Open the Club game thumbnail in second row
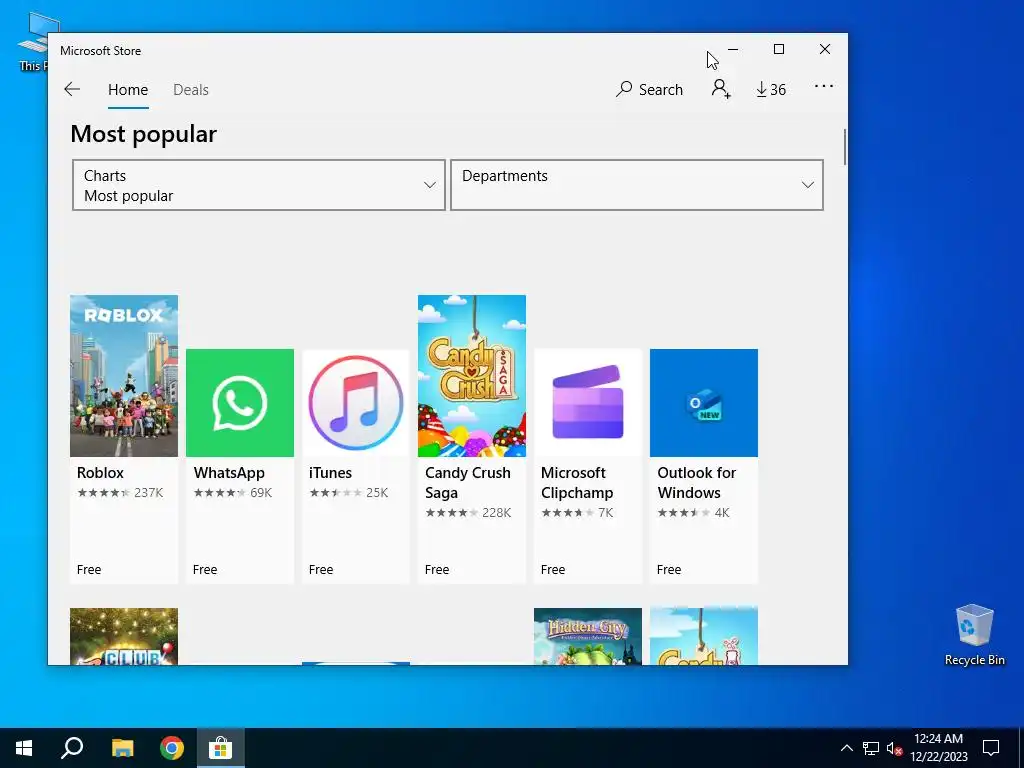Screen dimensions: 1024x768 point(124,636)
